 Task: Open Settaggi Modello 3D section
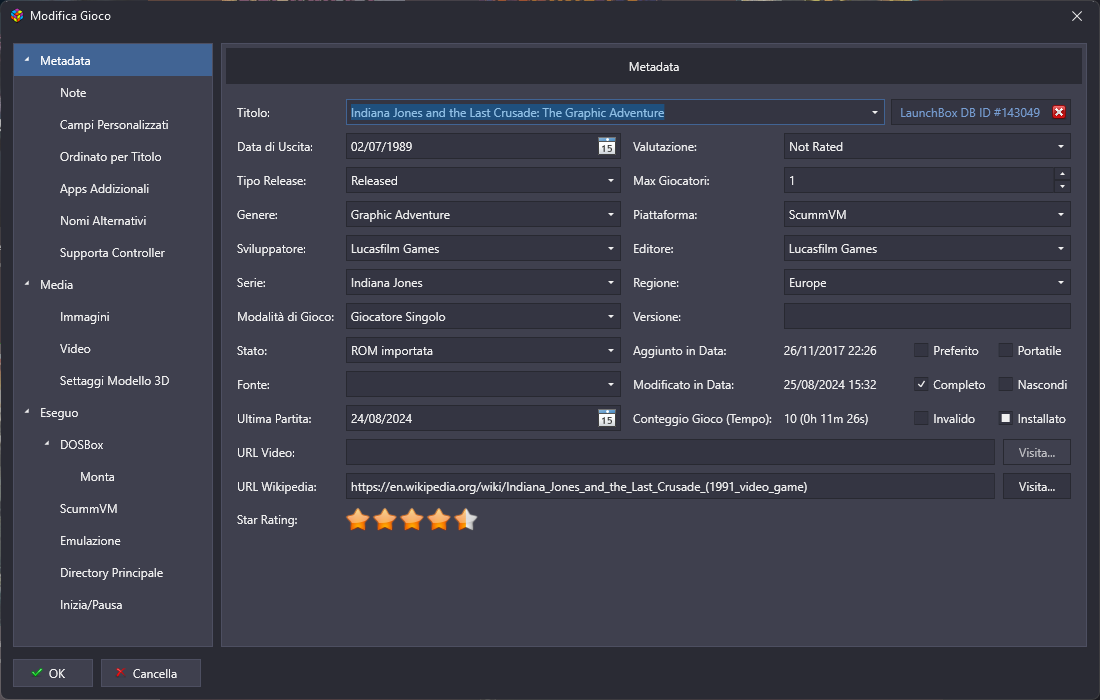pyautogui.click(x=113, y=381)
